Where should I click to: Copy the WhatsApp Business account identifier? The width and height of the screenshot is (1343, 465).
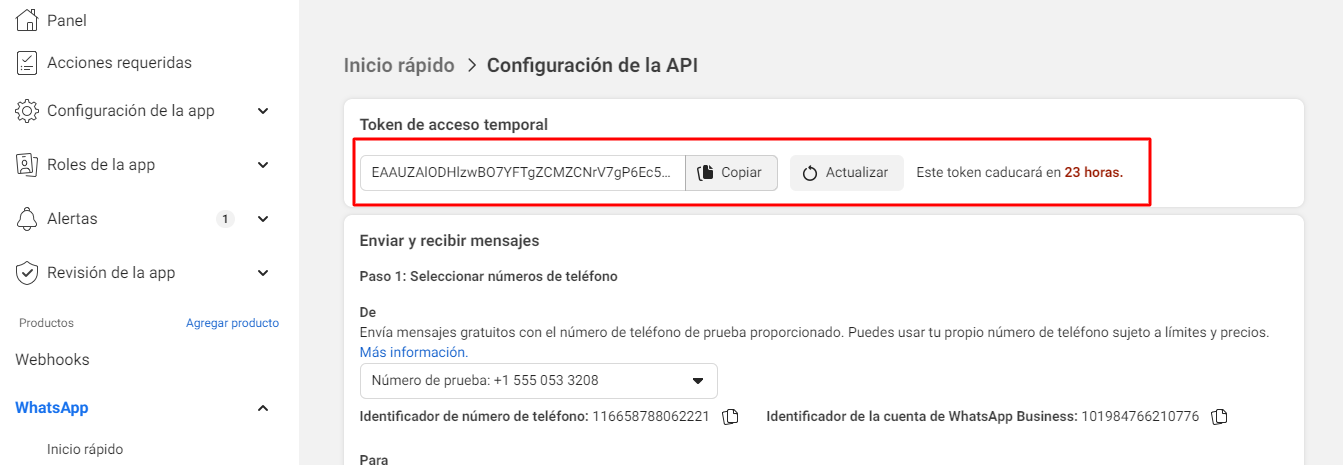(1218, 416)
